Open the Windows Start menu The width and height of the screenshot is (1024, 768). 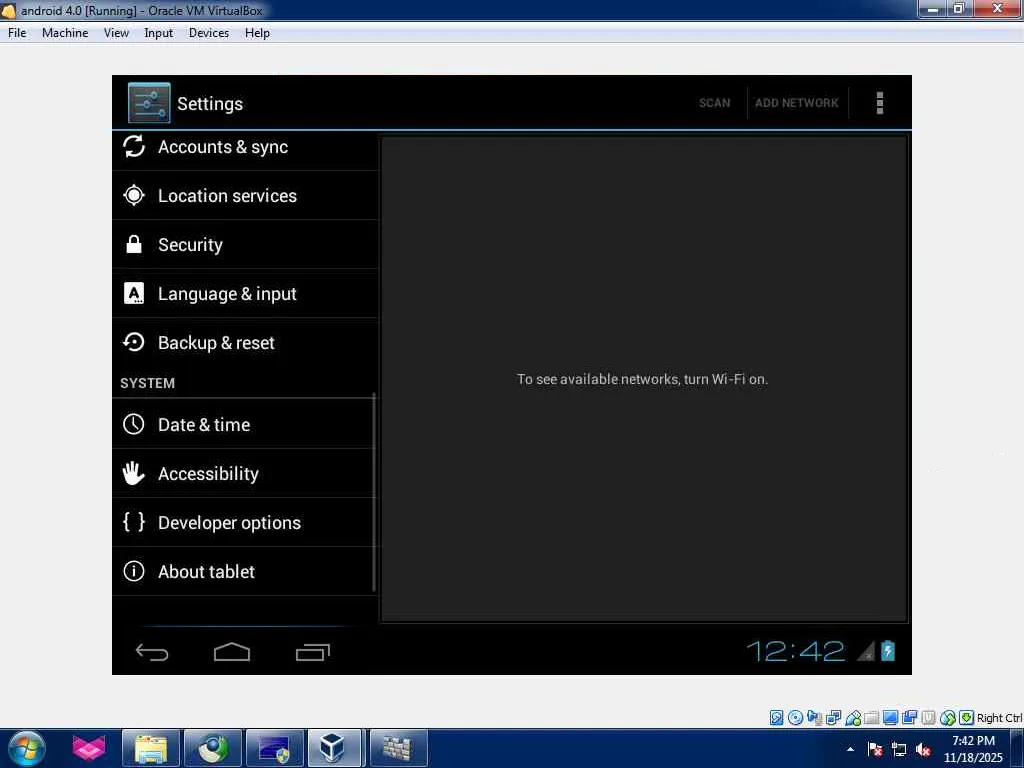pos(26,748)
